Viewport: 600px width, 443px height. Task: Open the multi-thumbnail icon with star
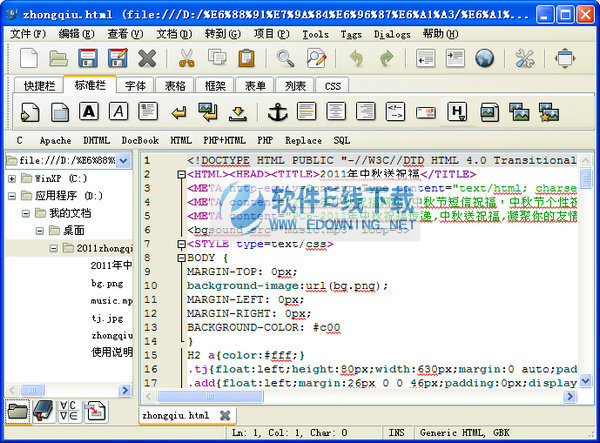tap(549, 112)
